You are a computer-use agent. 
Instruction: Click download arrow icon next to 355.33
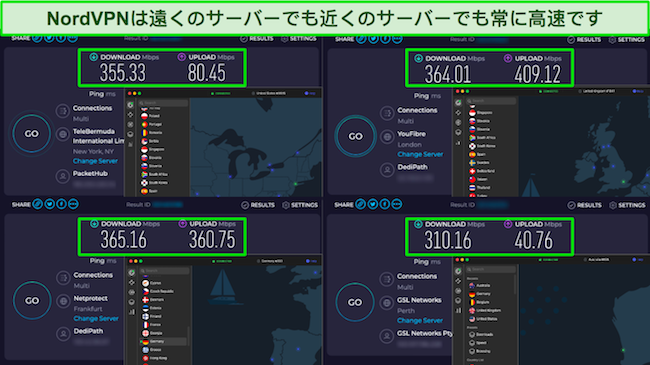tap(94, 57)
